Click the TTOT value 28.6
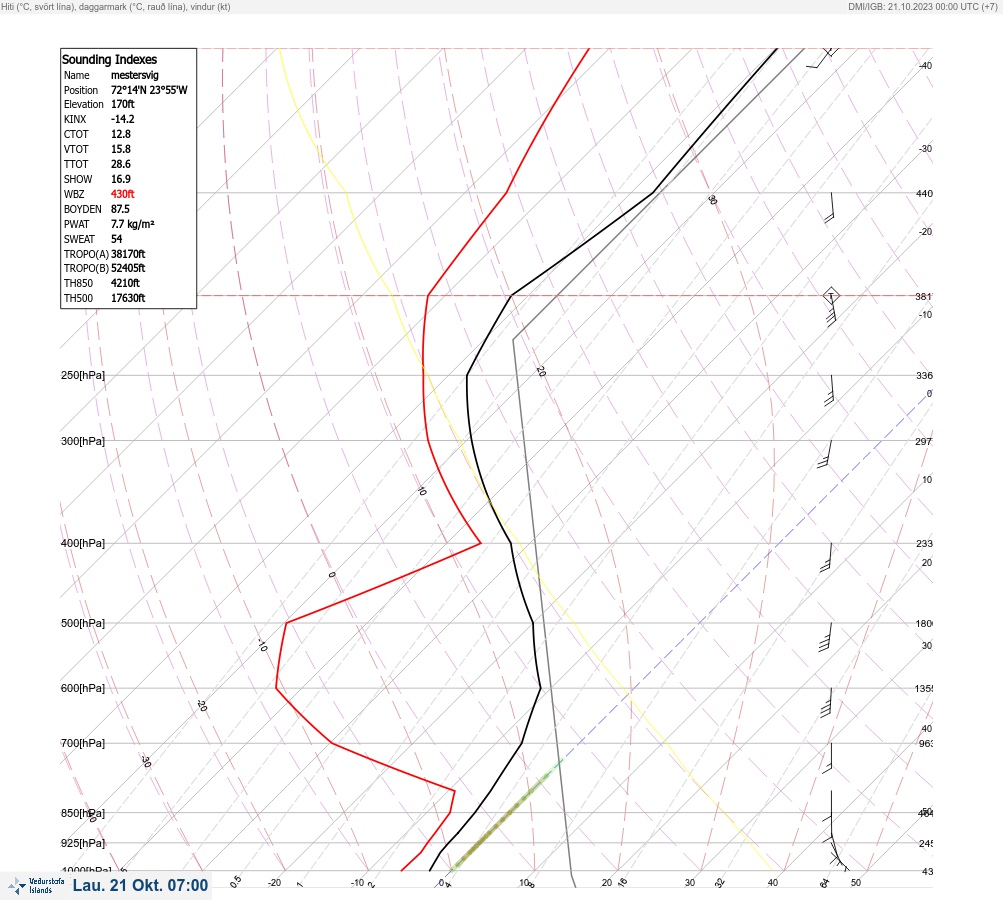The width and height of the screenshot is (1003, 900). tap(120, 164)
